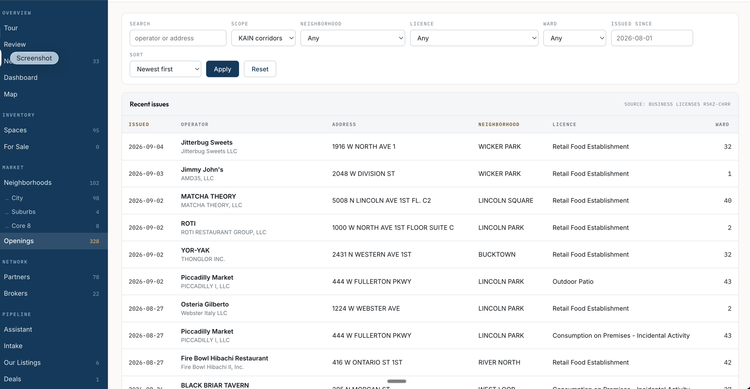Viewport: 750px width, 389px height.
Task: Open the Licence filter dropdown
Action: click(x=474, y=38)
